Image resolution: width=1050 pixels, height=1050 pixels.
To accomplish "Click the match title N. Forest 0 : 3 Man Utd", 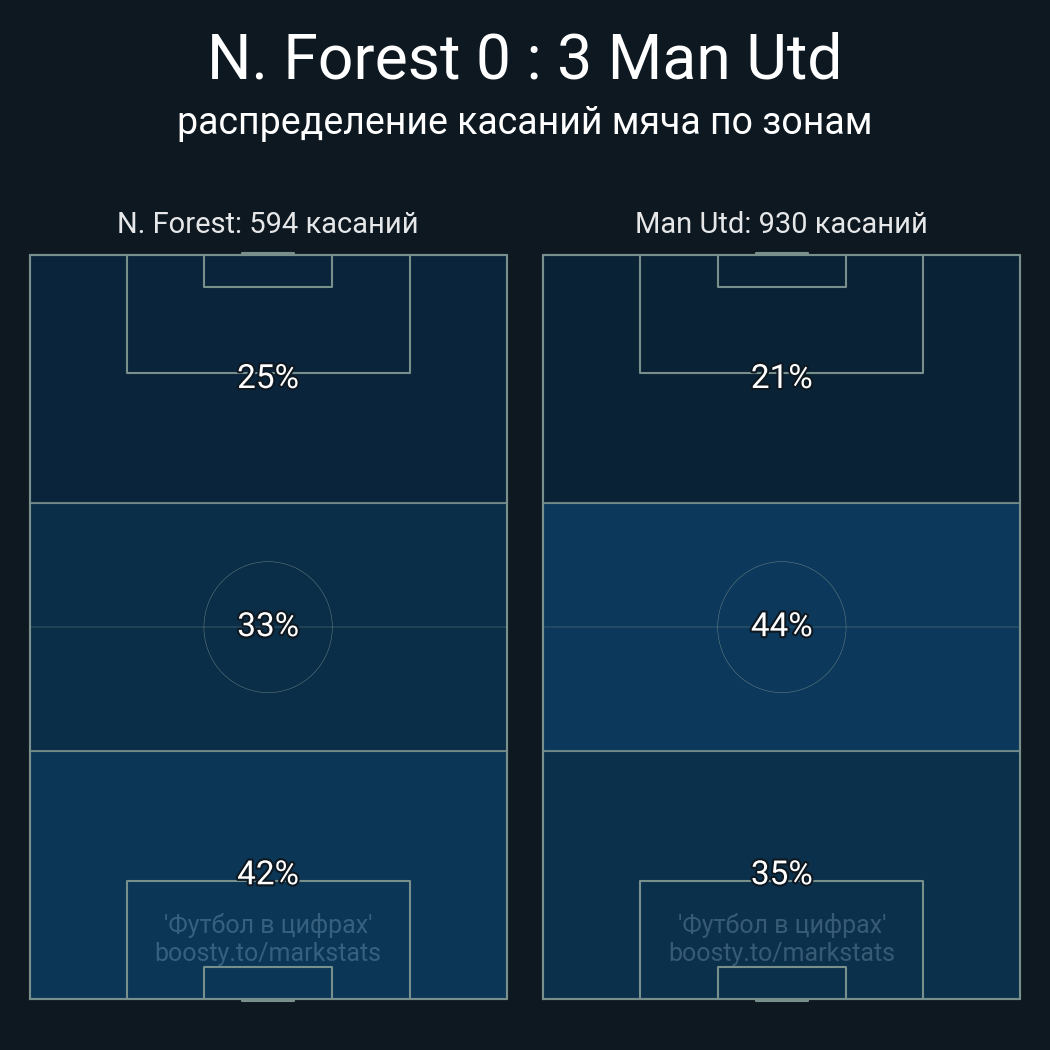I will tap(524, 58).
